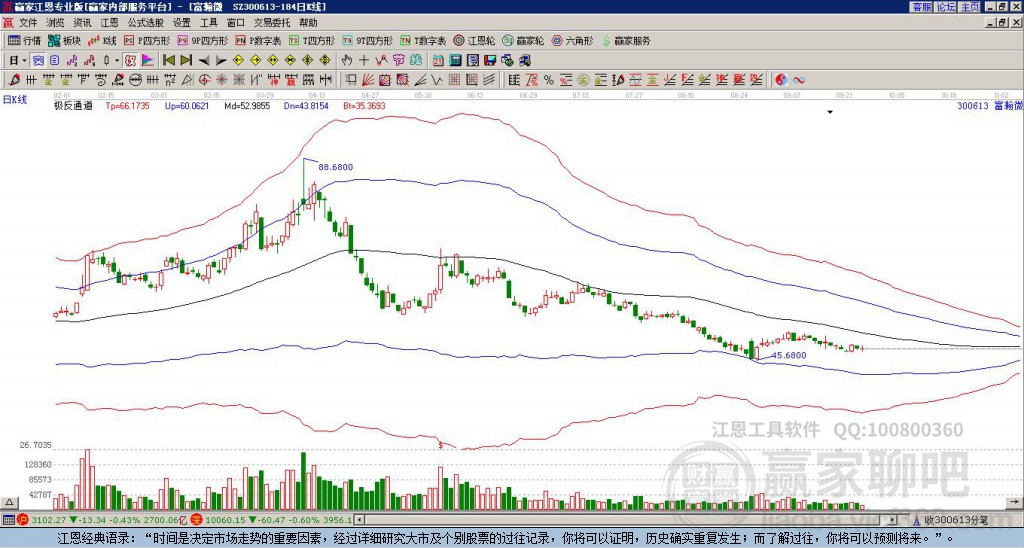
Task: Open the 六角形 hexagon tool
Action: click(x=572, y=40)
